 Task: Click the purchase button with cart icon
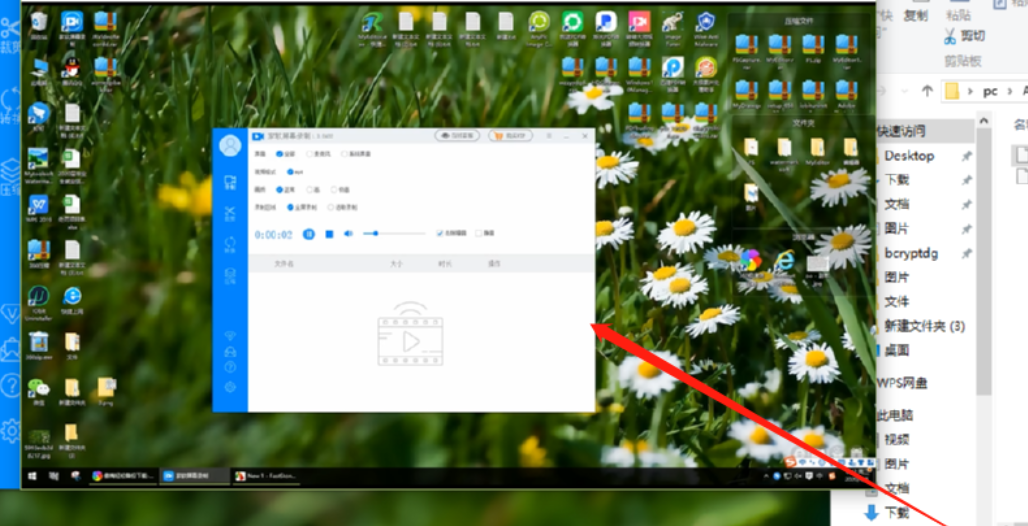pos(510,136)
